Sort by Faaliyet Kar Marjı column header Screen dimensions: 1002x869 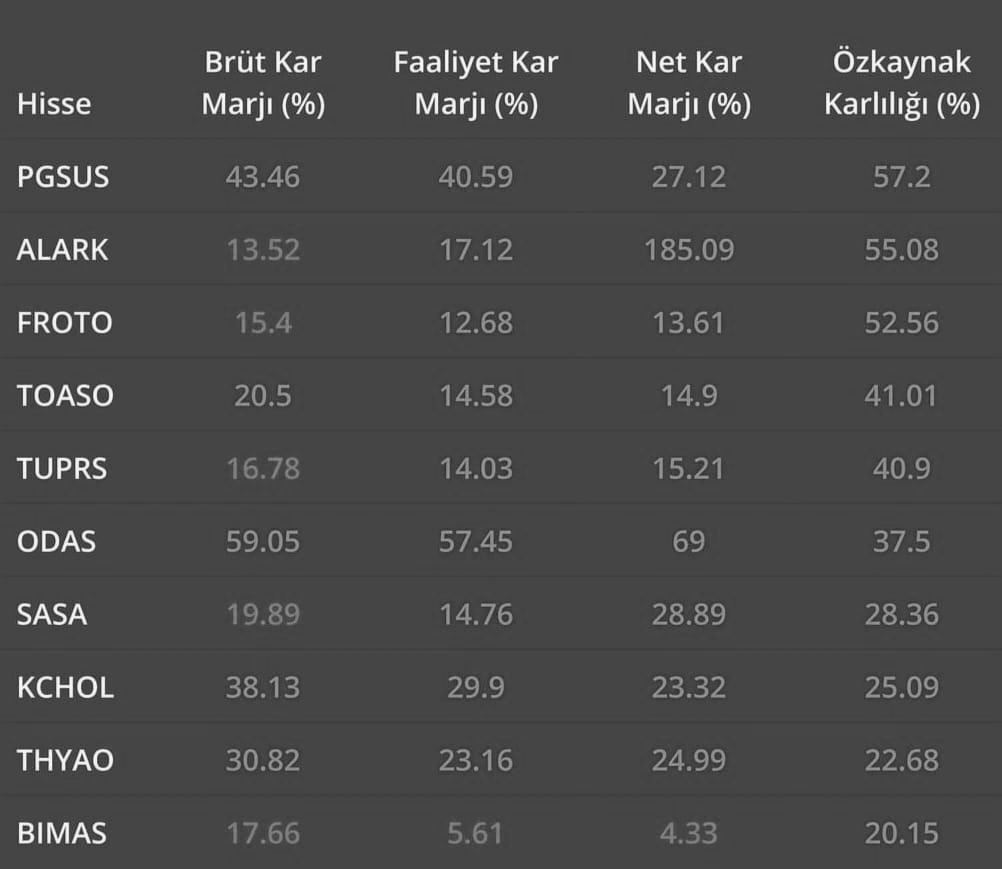[476, 83]
